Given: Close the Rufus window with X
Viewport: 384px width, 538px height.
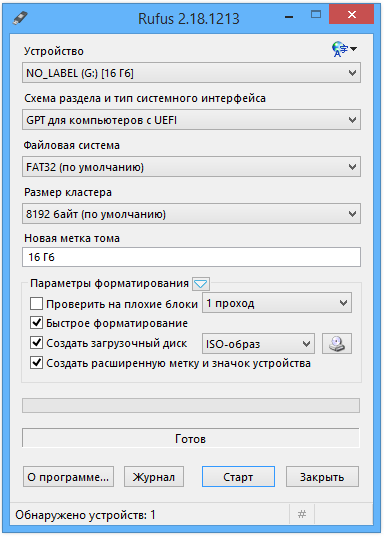Looking at the screenshot, I should (x=351, y=14).
